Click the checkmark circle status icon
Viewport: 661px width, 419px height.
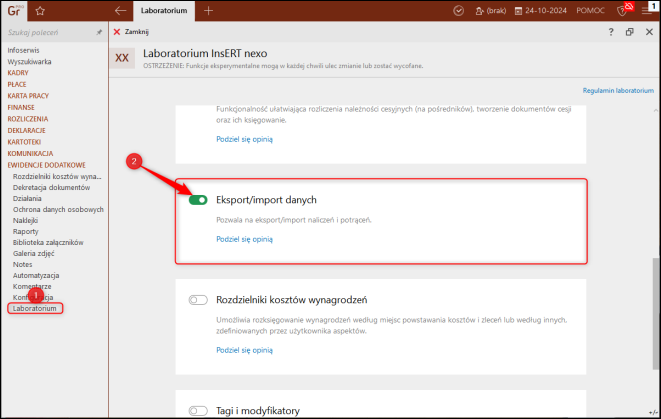458,11
